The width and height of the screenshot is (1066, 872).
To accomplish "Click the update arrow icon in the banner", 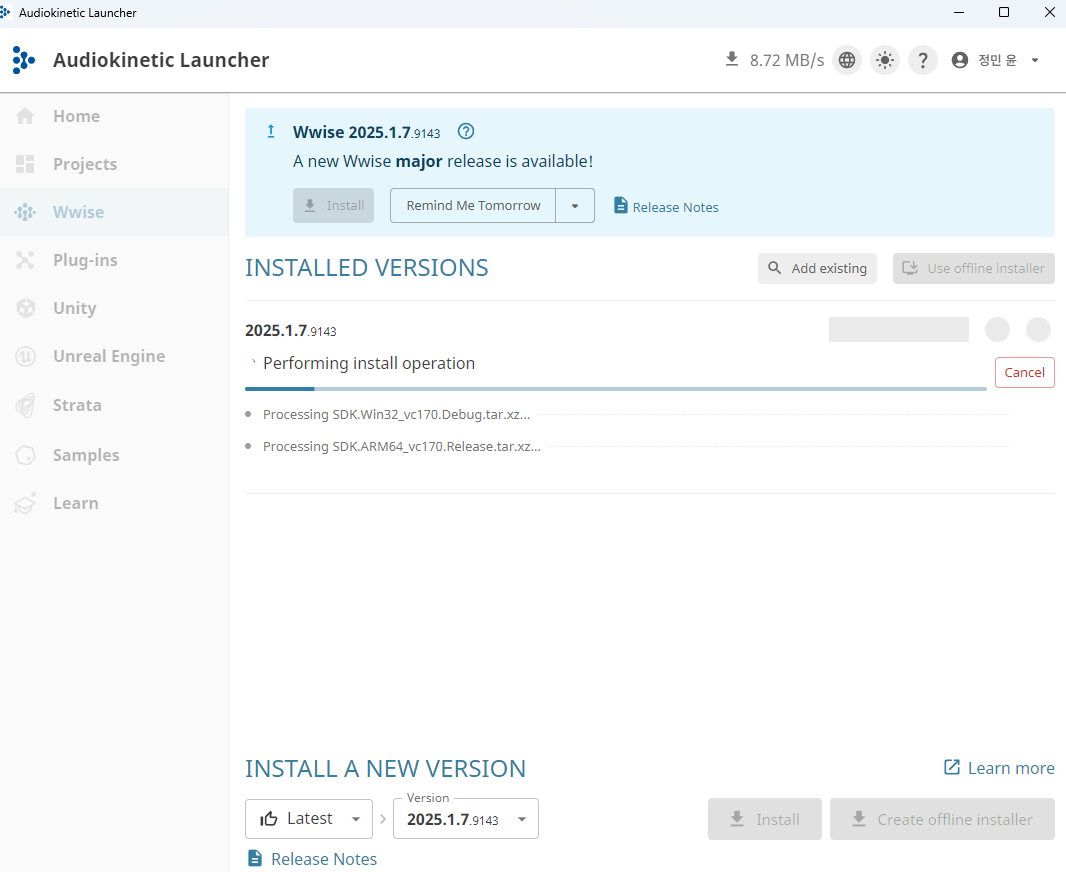I will pyautogui.click(x=271, y=131).
